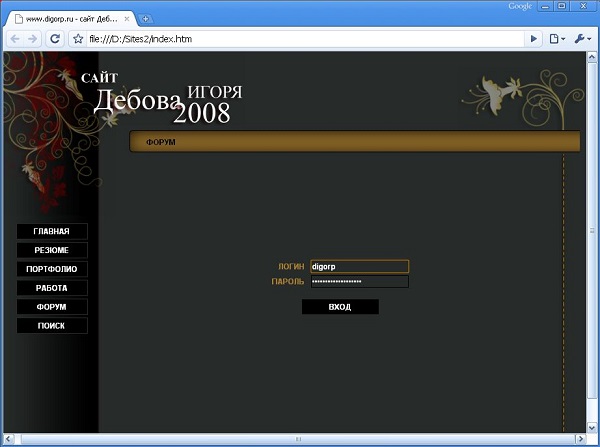600x447 pixels.
Task: Open the ПОРТФОЛИО section
Action: pyautogui.click(x=51, y=269)
